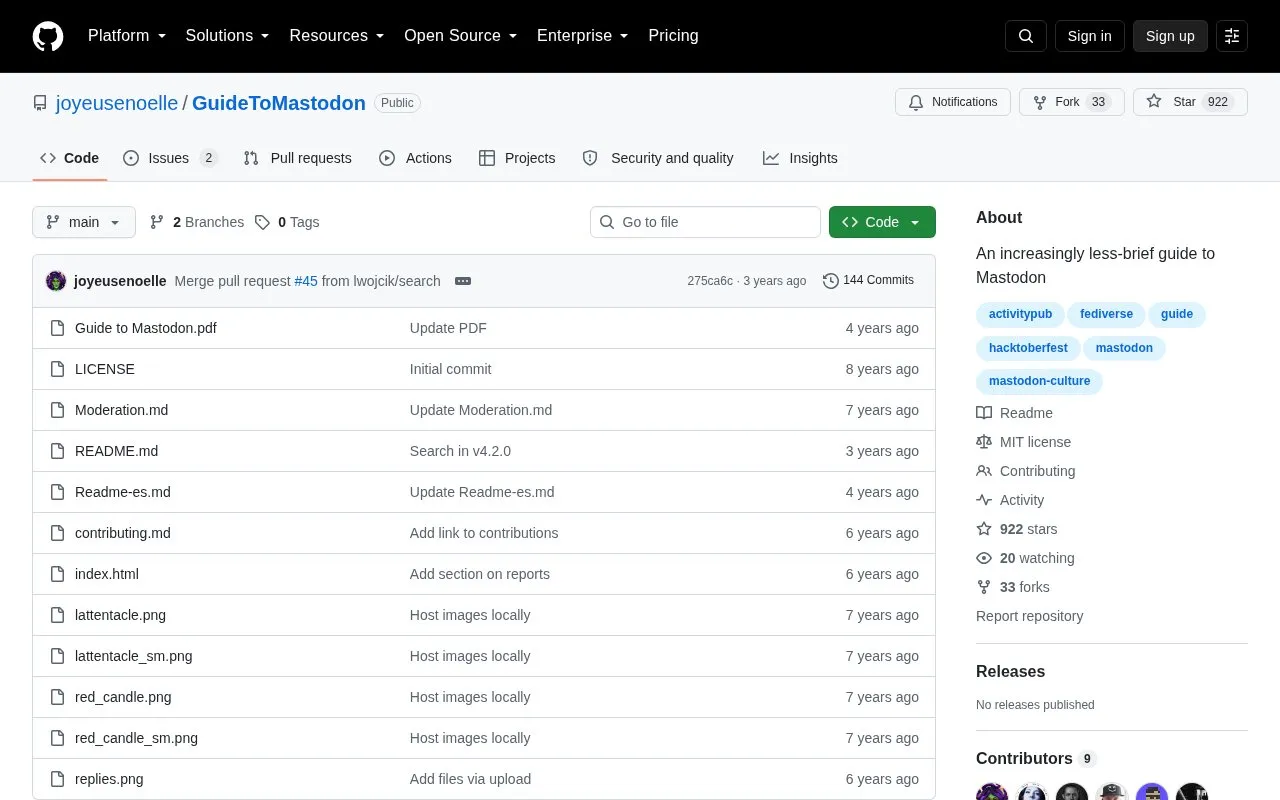Viewport: 1280px width, 800px height.
Task: Open the Enterprise dropdown
Action: click(x=583, y=36)
